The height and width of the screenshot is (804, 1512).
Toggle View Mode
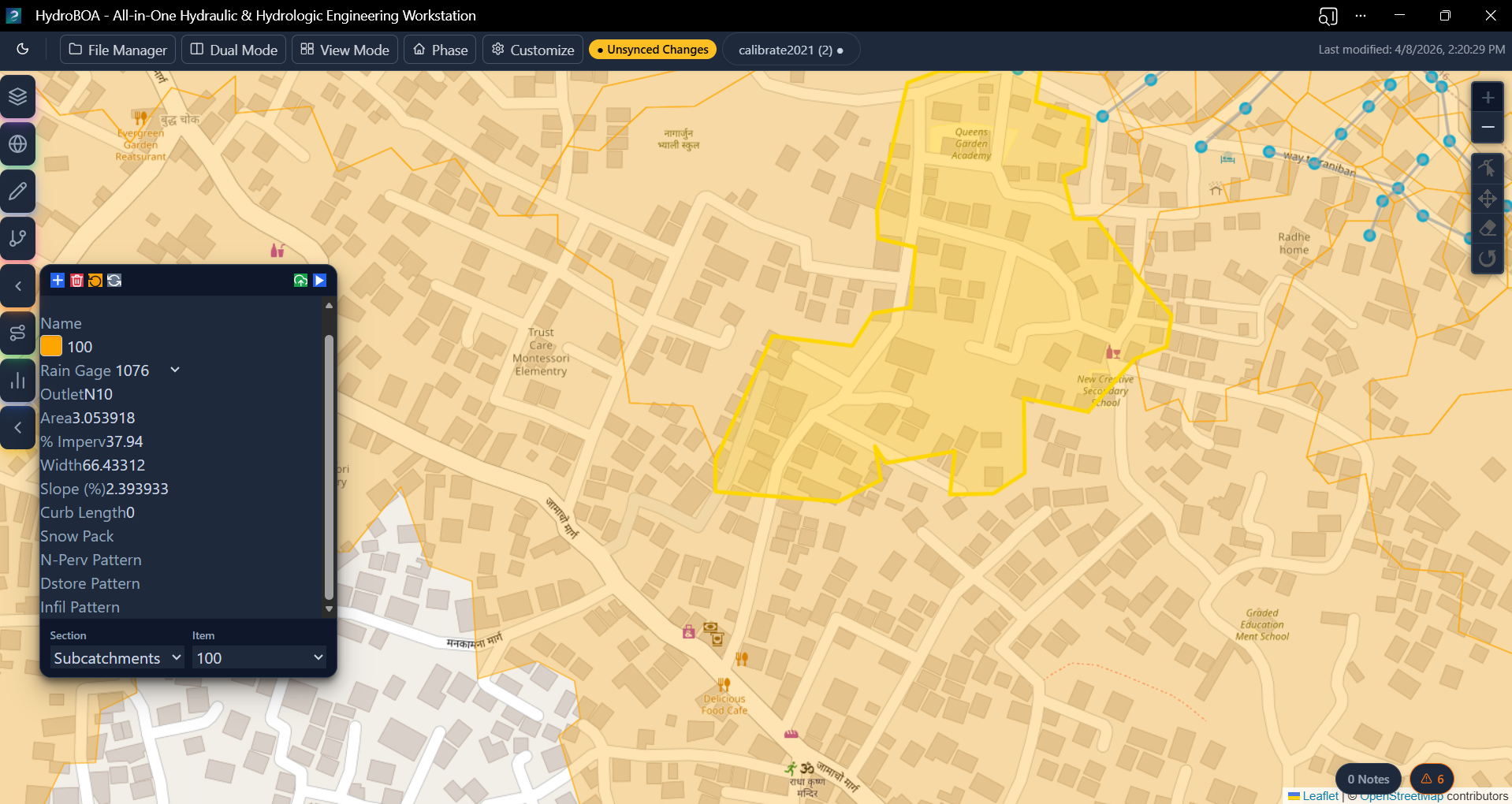344,50
